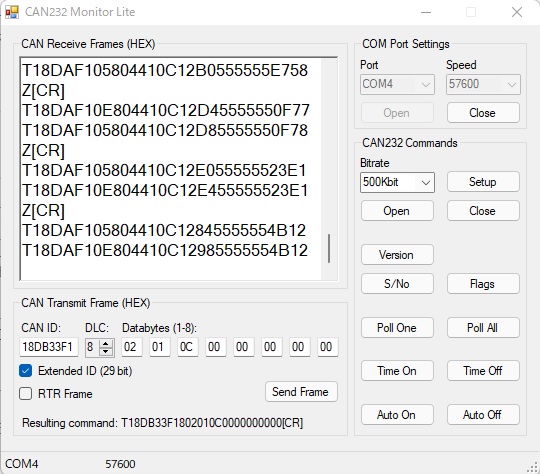Image resolution: width=540 pixels, height=474 pixels.
Task: Click the S/No button
Action: [397, 284]
